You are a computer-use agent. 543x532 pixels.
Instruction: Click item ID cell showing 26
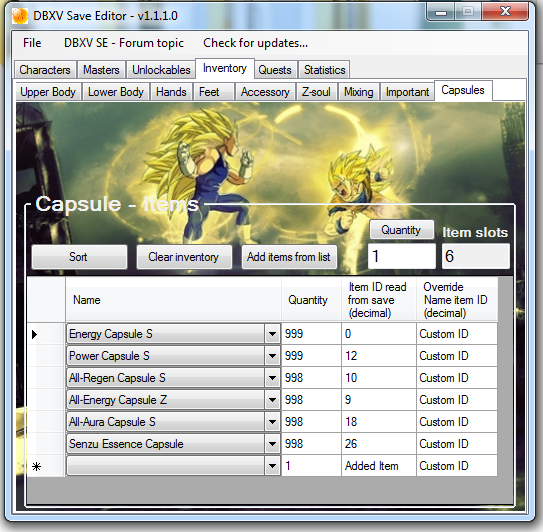point(379,444)
